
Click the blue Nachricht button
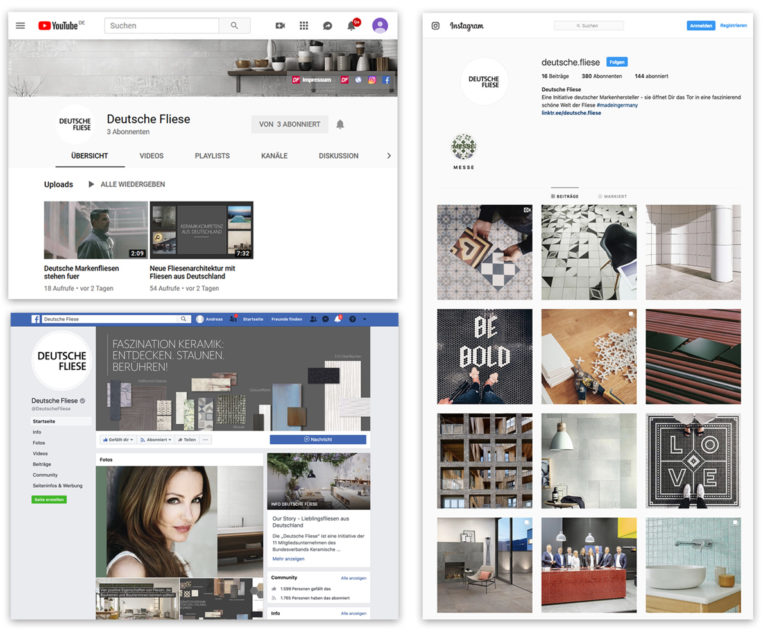[x=318, y=440]
